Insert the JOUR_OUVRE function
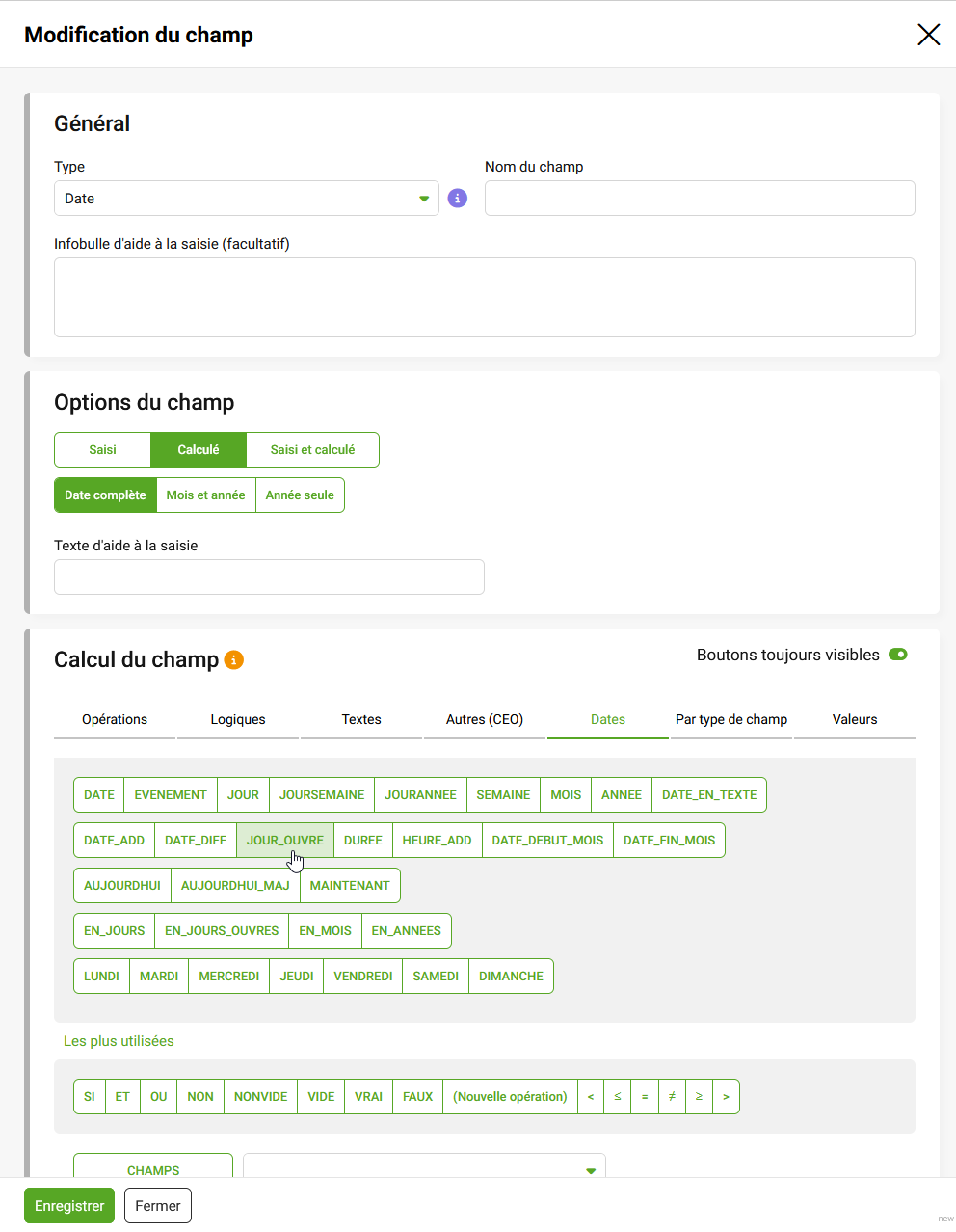The image size is (956, 1232). 285,841
